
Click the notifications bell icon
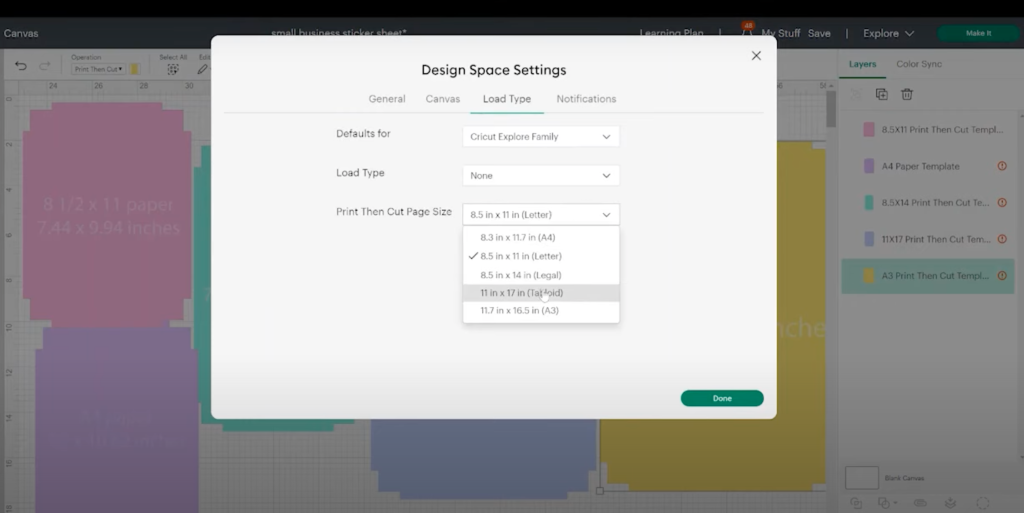746,33
